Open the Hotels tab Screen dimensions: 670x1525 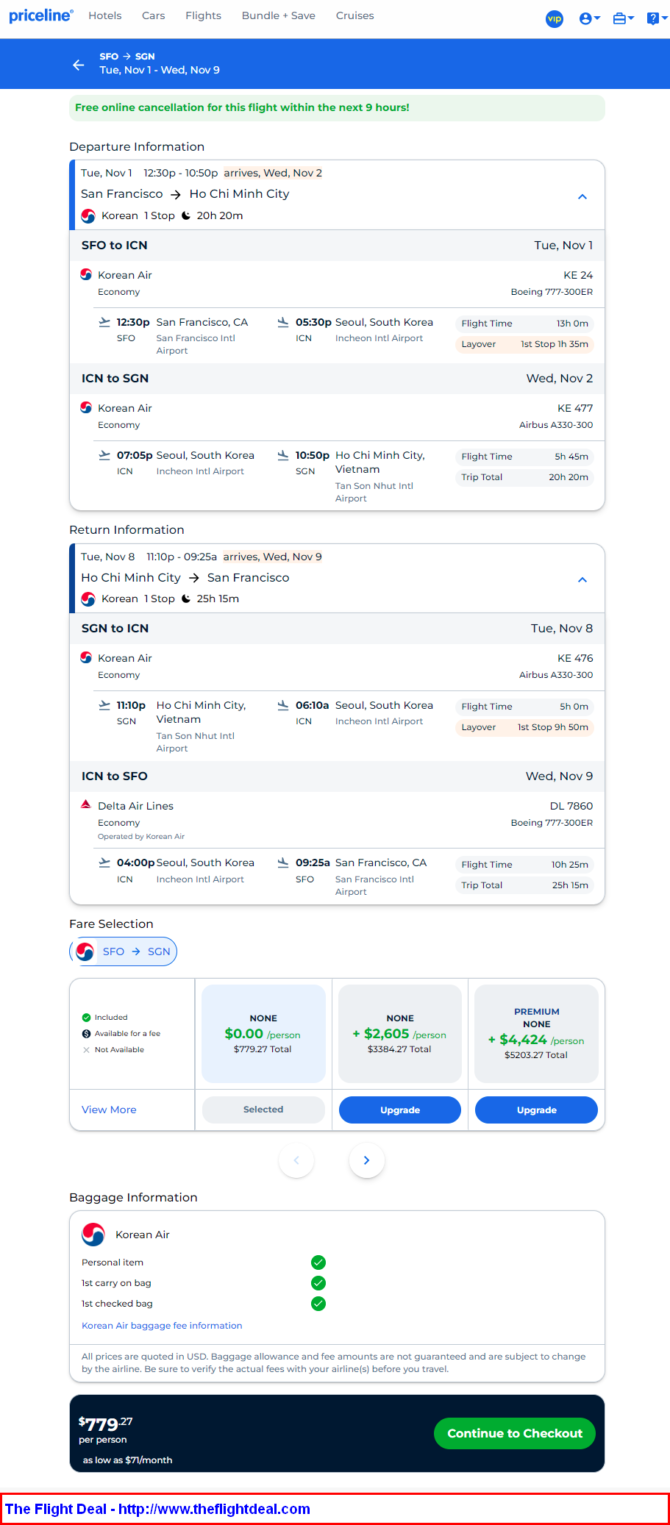coord(105,16)
